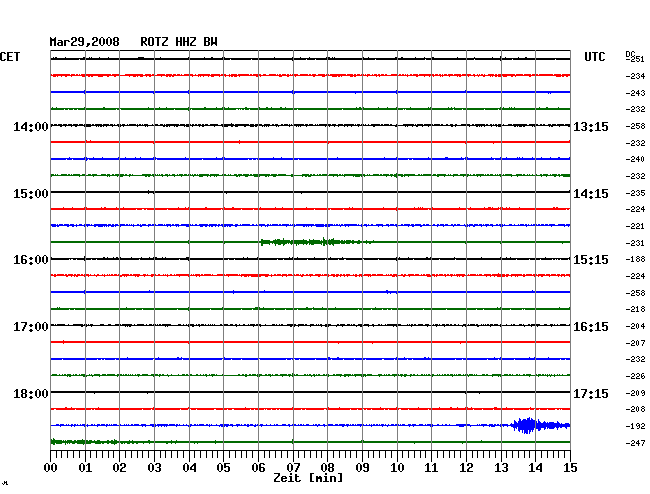650x494 pixels.
Task: Click the 06 minute axis label
Action: (258, 468)
